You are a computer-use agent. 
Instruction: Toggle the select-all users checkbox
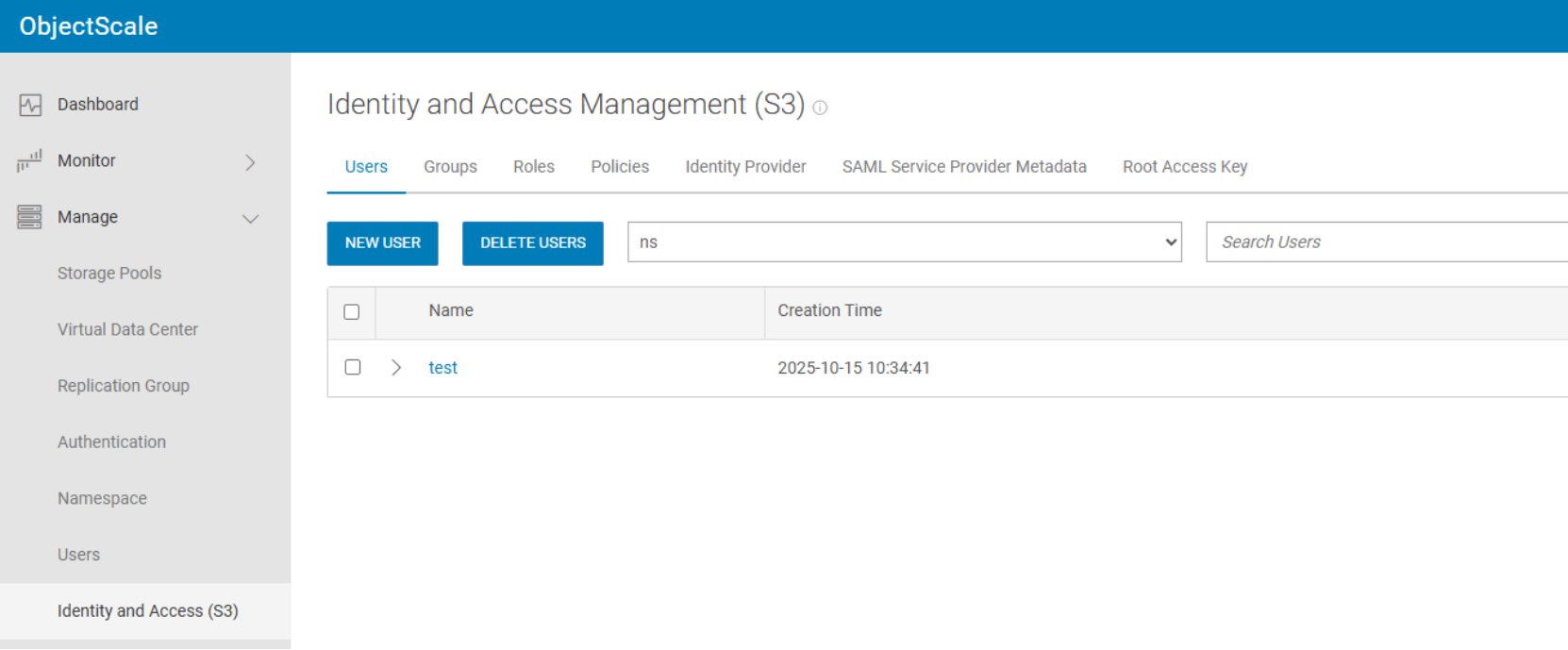pyautogui.click(x=352, y=312)
